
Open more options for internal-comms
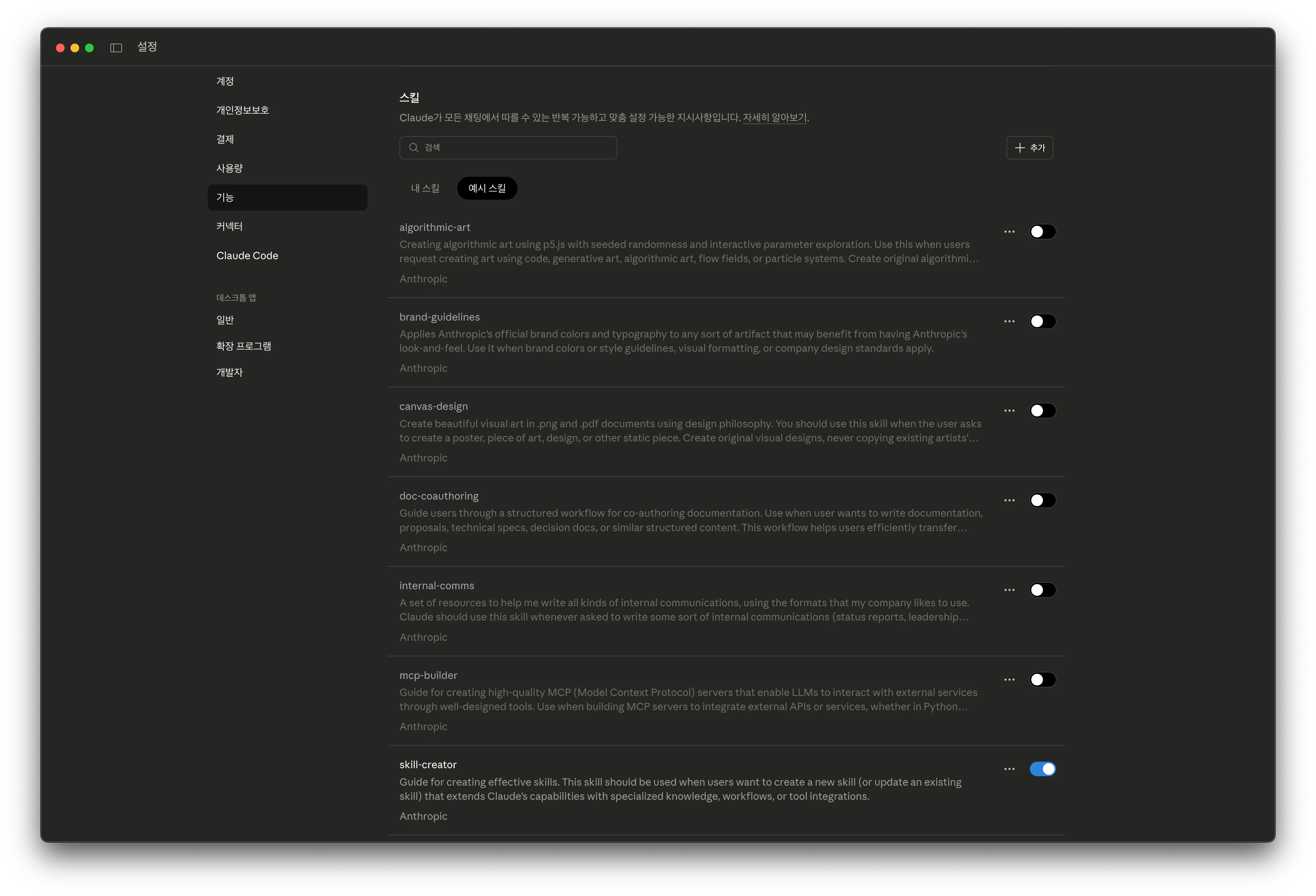coord(1009,590)
